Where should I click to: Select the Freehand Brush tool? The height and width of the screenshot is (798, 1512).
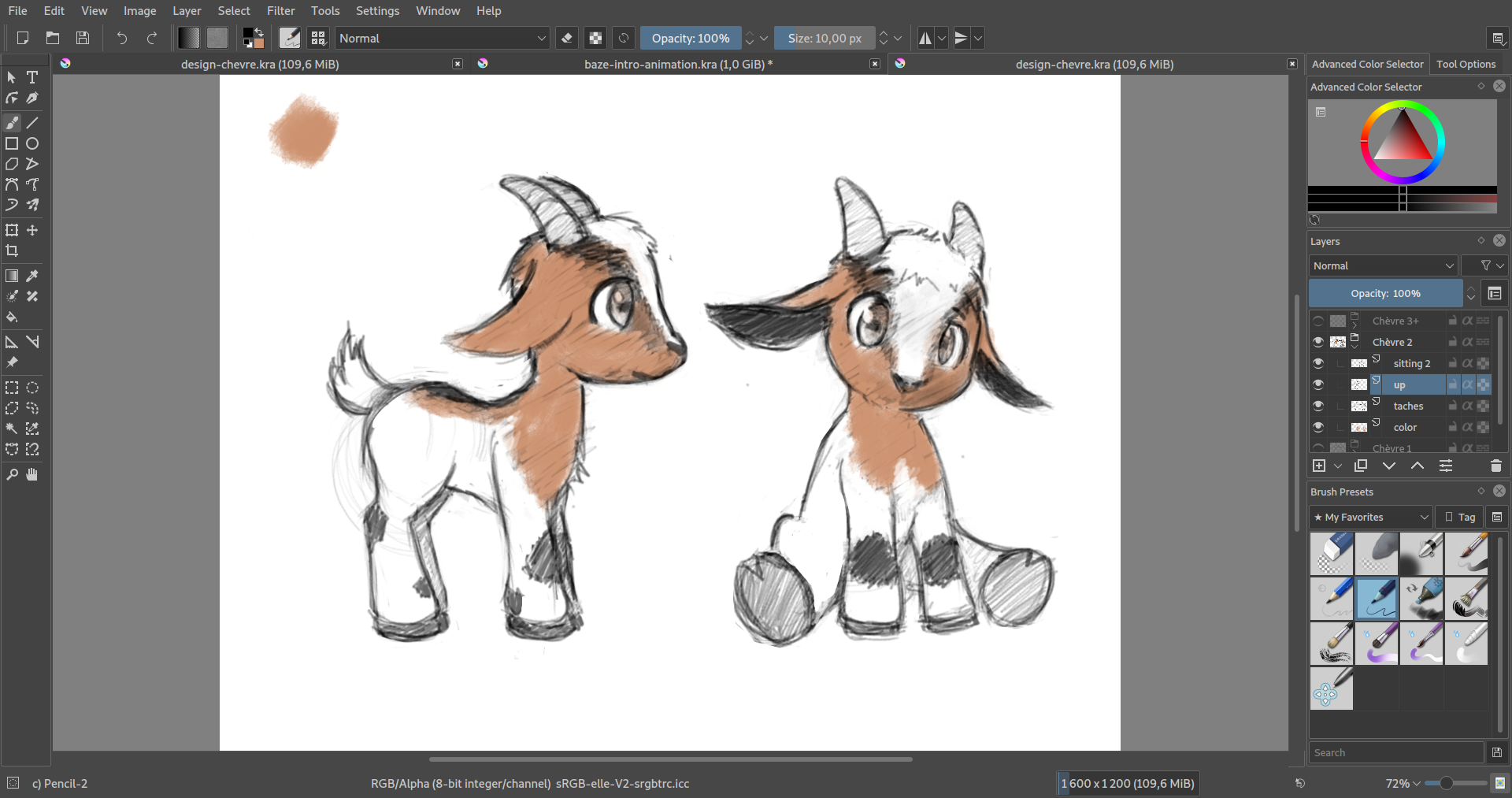(x=12, y=123)
